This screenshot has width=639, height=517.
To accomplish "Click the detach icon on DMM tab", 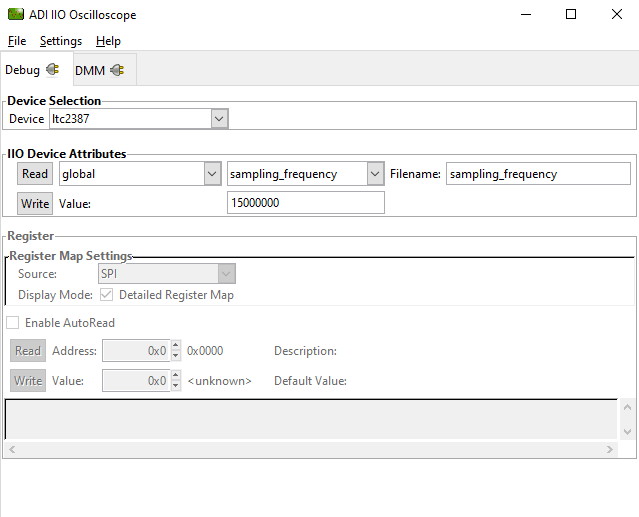I will [x=117, y=70].
